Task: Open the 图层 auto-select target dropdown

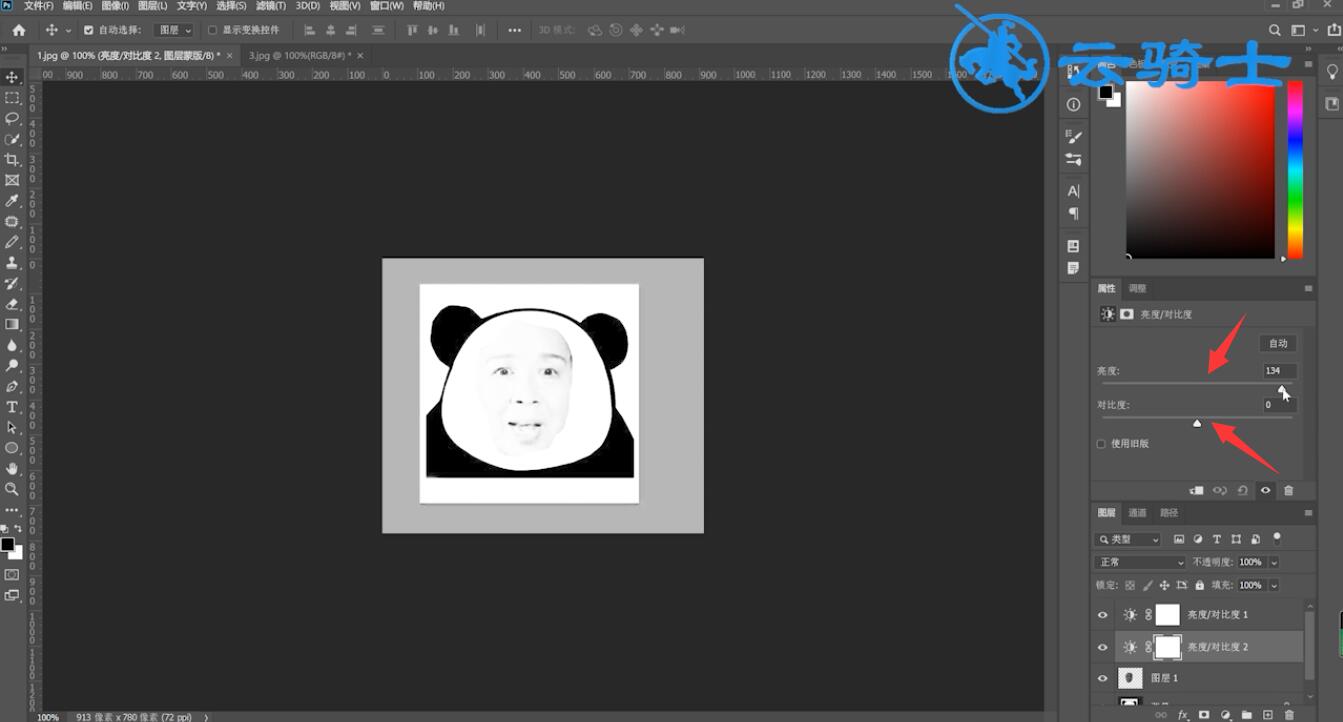Action: coord(174,30)
